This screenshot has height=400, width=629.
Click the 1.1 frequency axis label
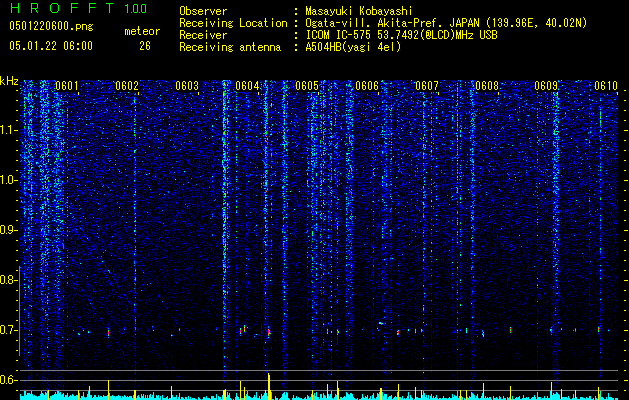click(x=8, y=130)
